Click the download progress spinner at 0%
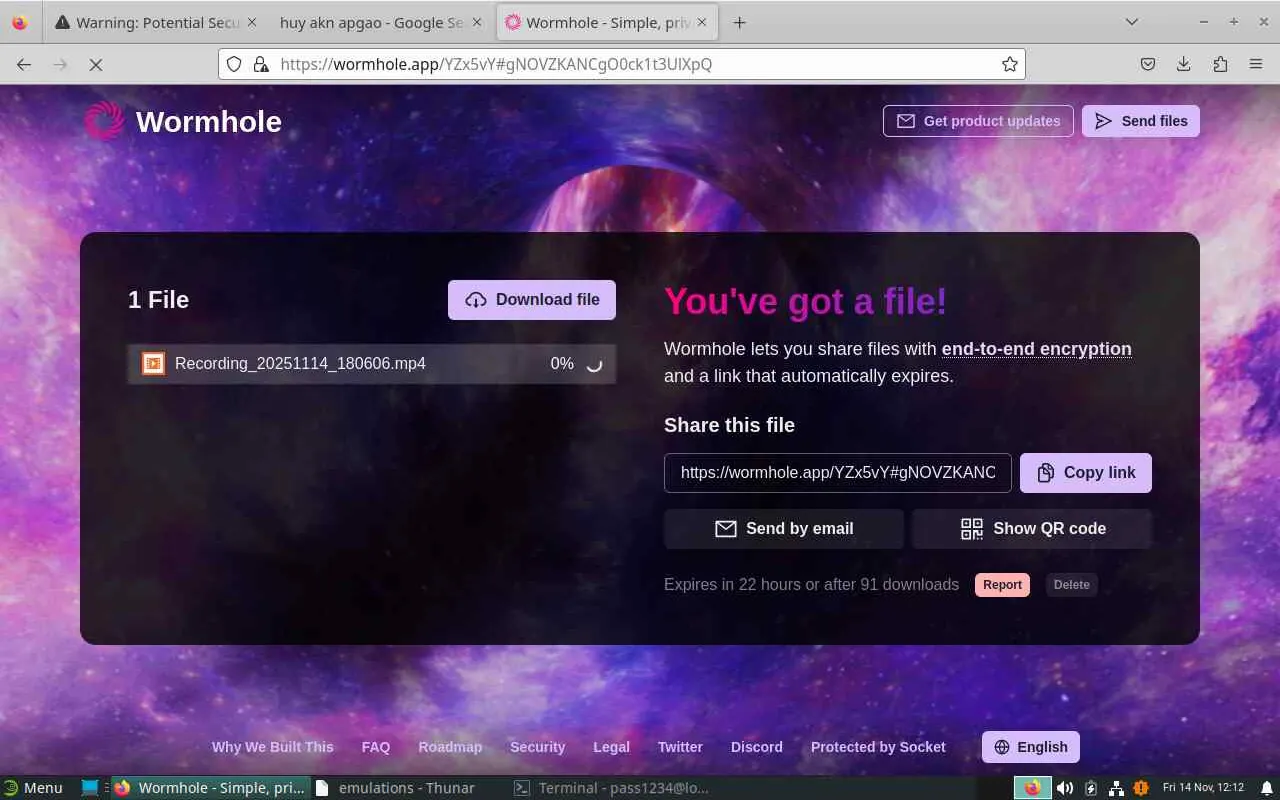The image size is (1280, 800). click(594, 364)
